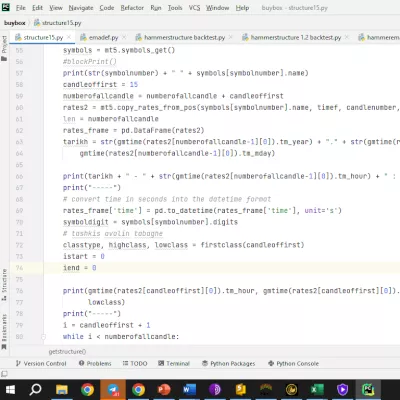Open the Windows Start menu

[10, 389]
